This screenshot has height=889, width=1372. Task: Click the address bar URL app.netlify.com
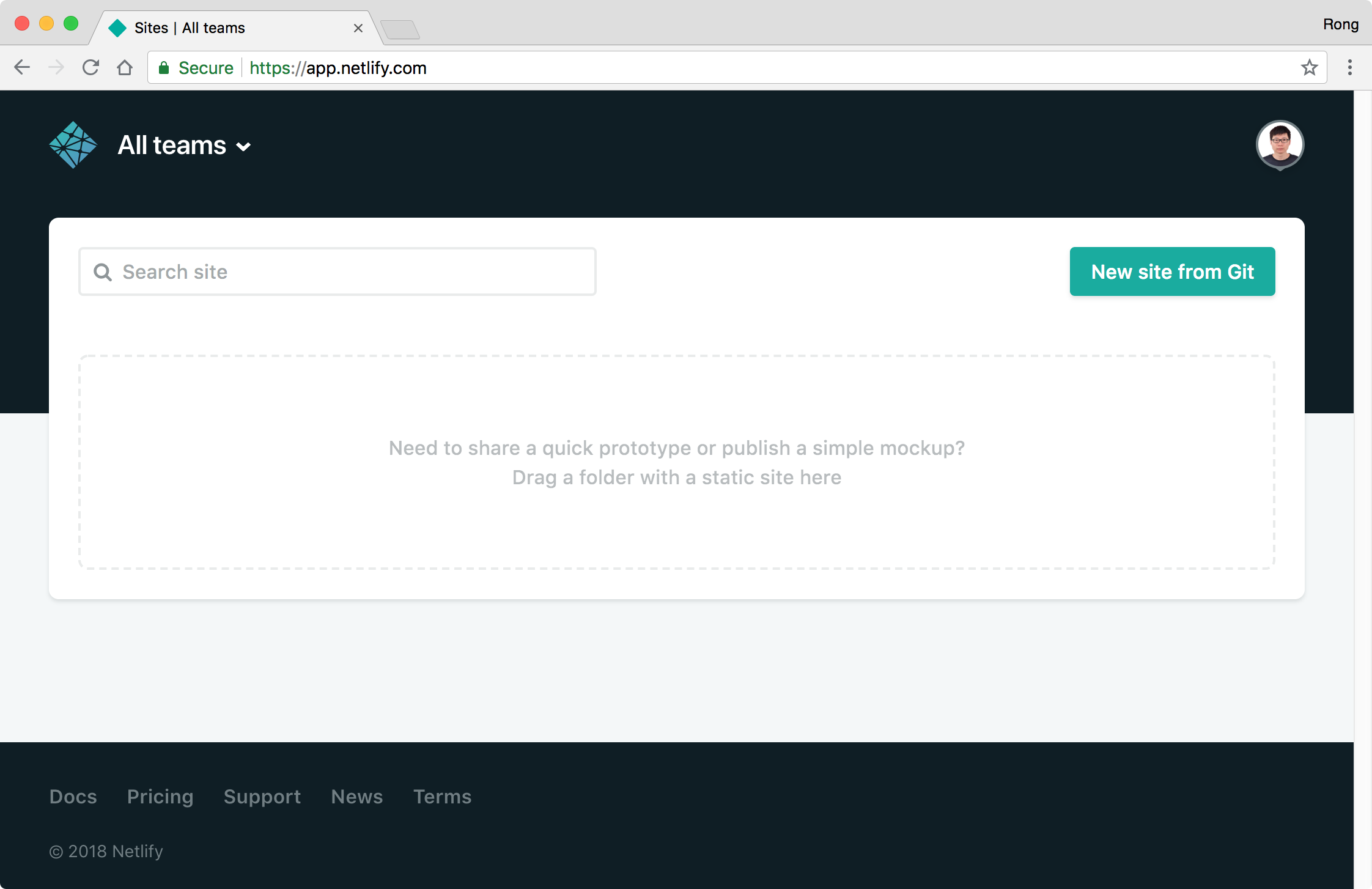pyautogui.click(x=338, y=68)
